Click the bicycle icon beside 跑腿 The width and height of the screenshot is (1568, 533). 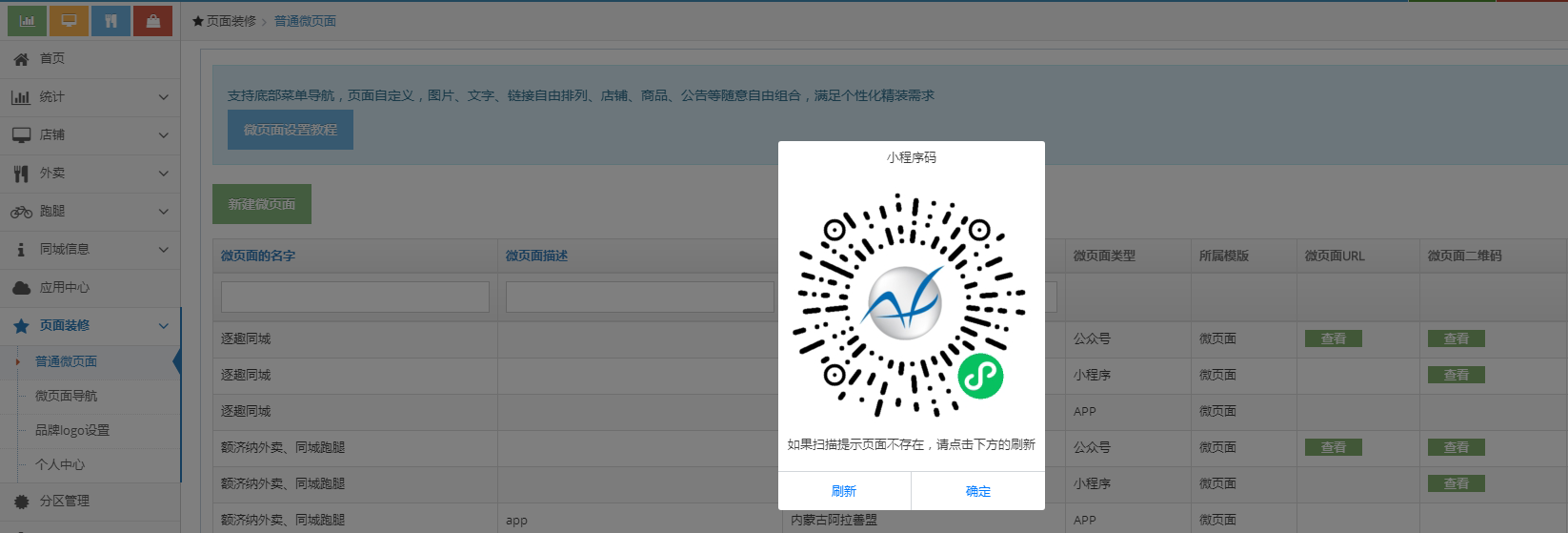click(x=21, y=212)
